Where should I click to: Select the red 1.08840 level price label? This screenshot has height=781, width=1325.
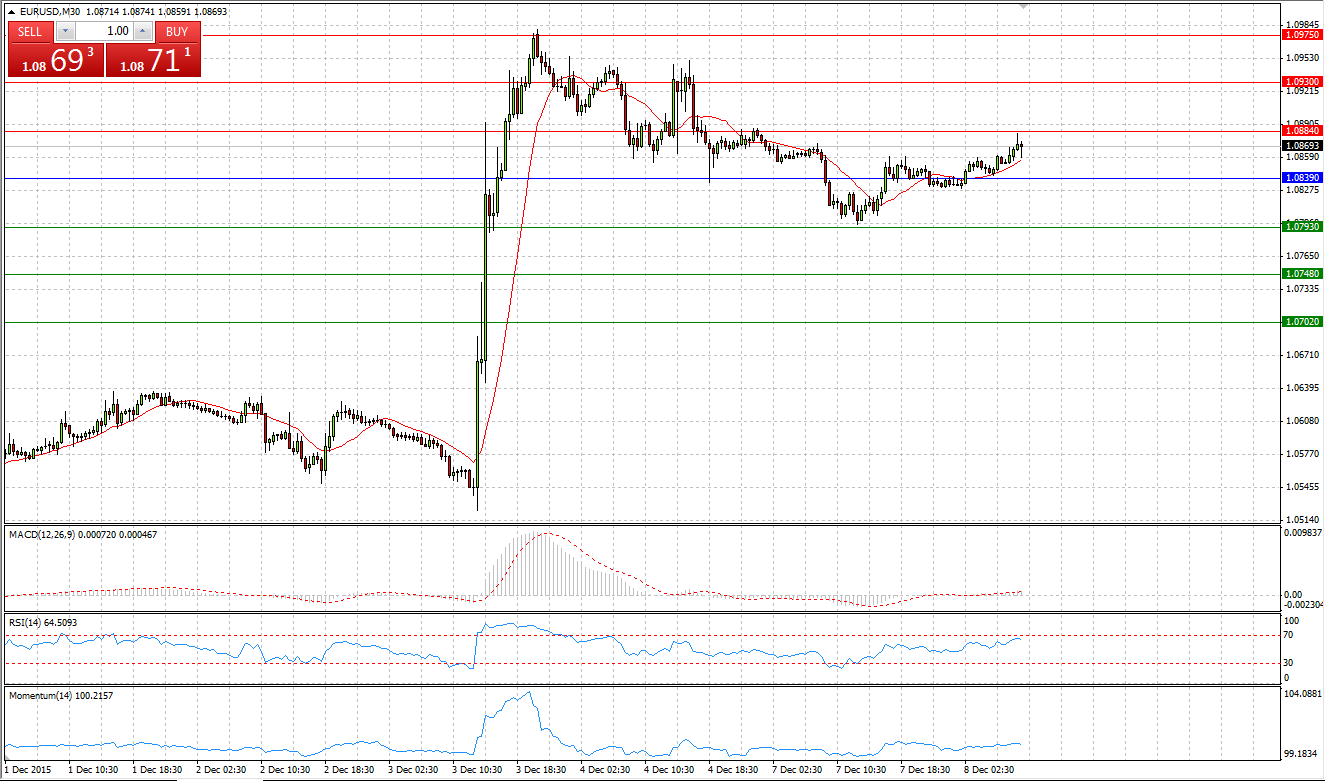pyautogui.click(x=1301, y=130)
